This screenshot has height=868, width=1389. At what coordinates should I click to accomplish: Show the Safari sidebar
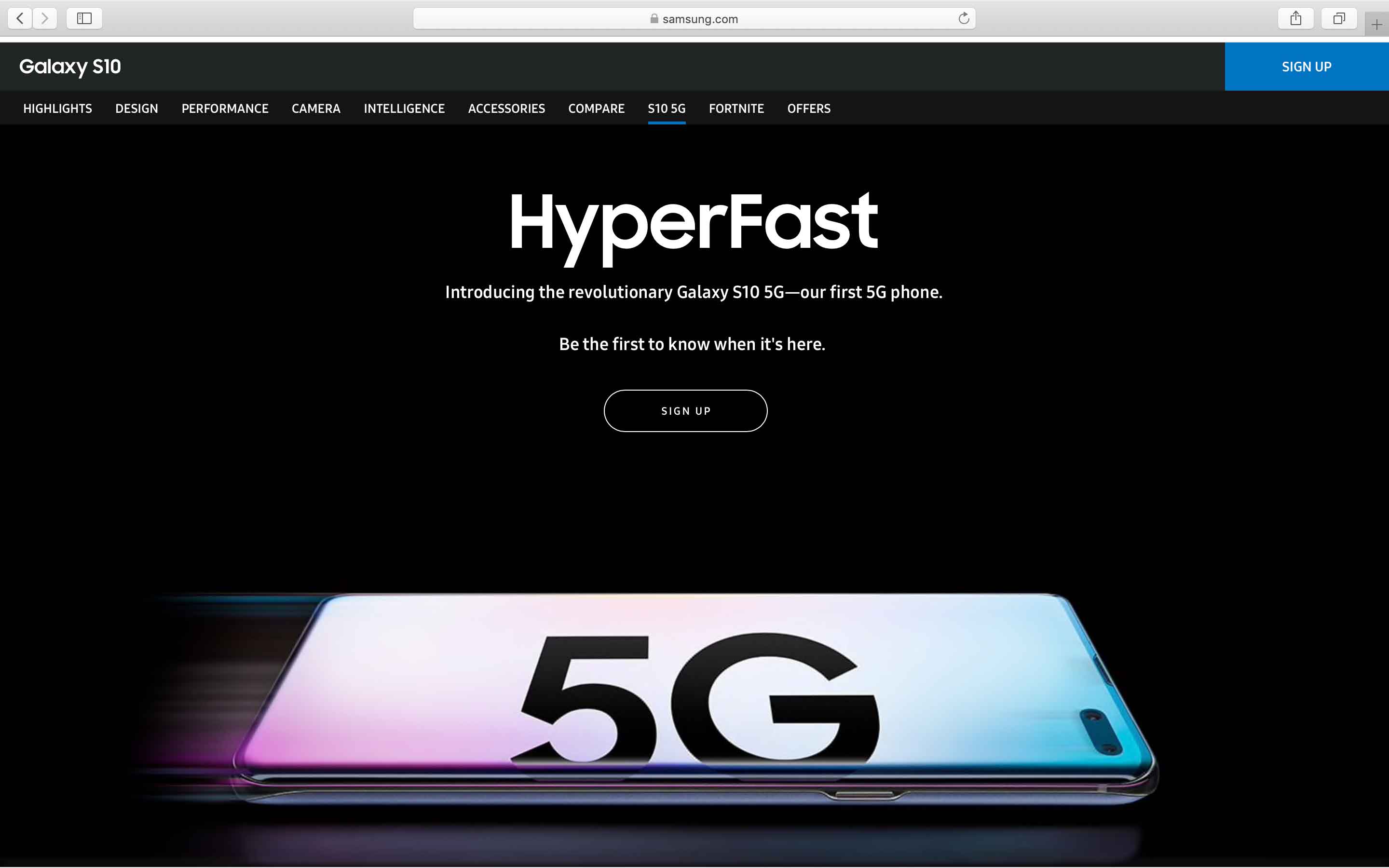click(84, 18)
